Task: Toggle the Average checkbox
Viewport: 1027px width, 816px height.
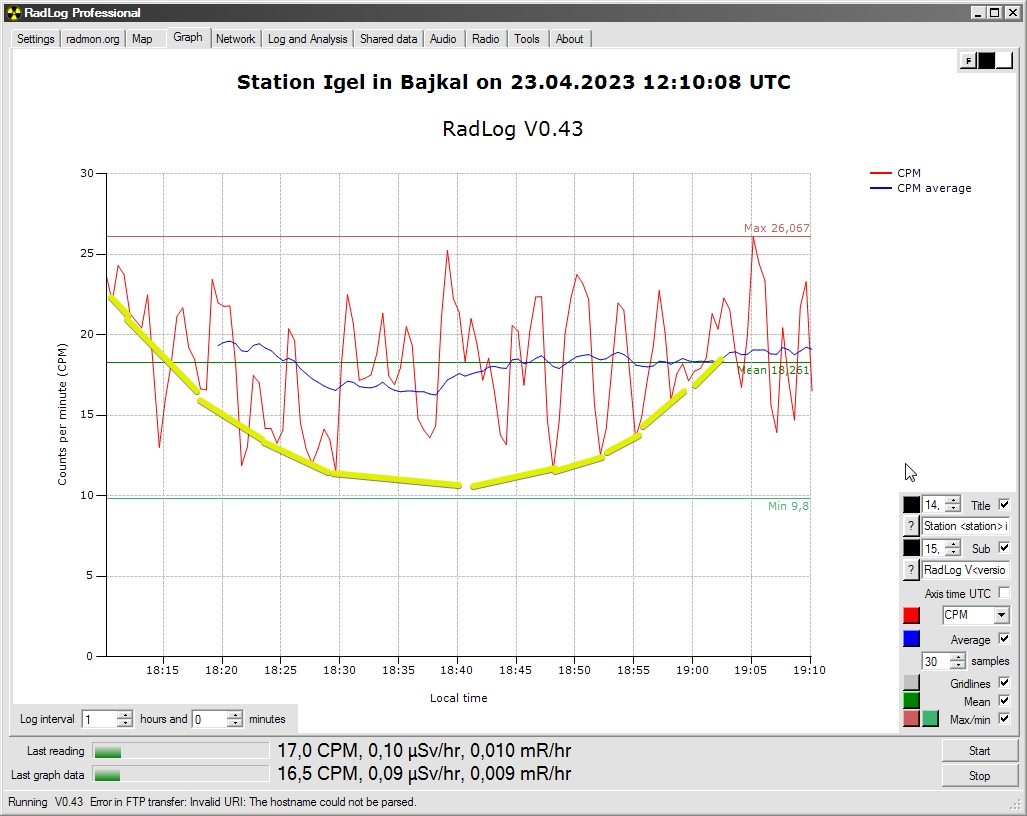Action: 1004,639
